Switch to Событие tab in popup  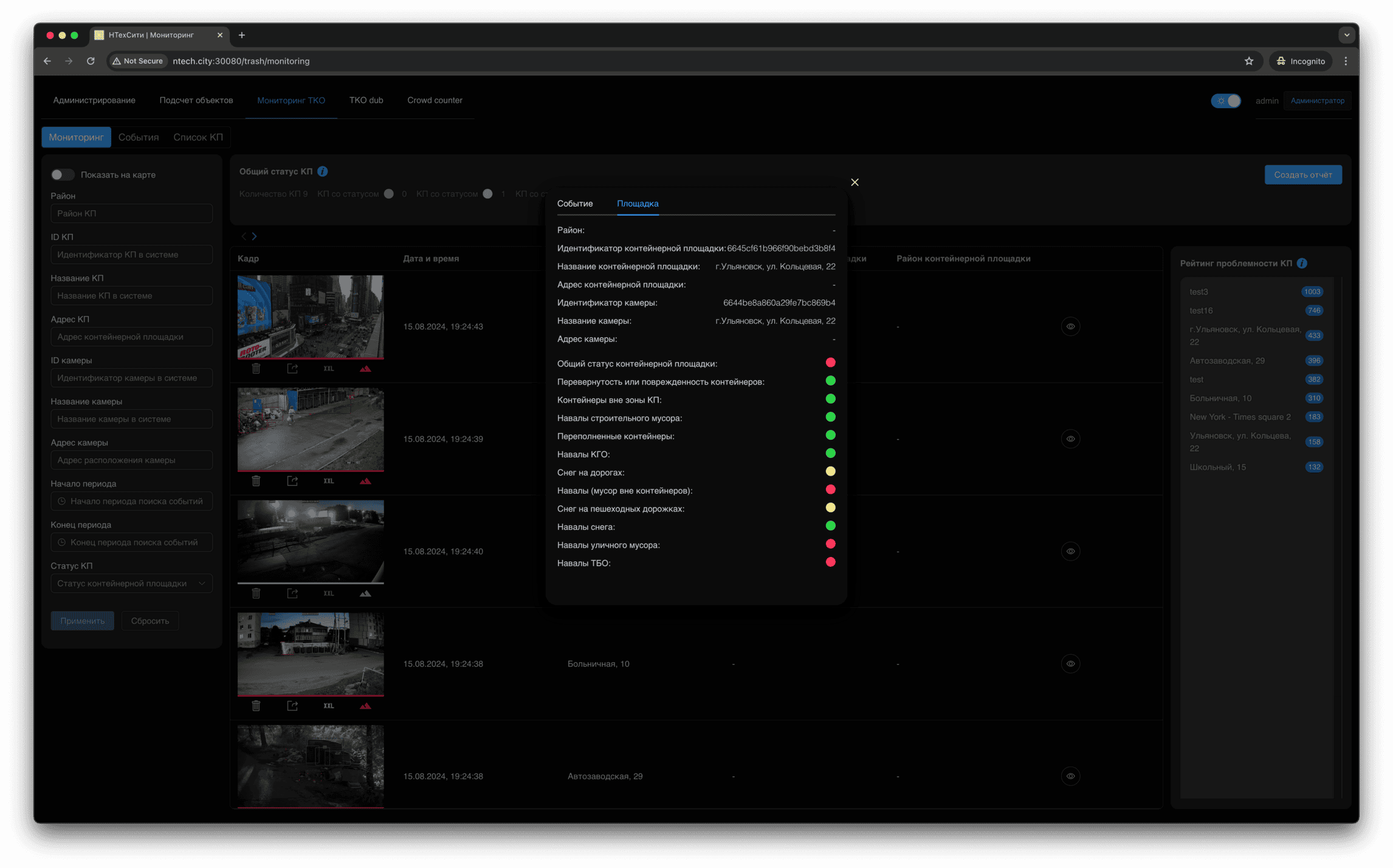pos(574,203)
